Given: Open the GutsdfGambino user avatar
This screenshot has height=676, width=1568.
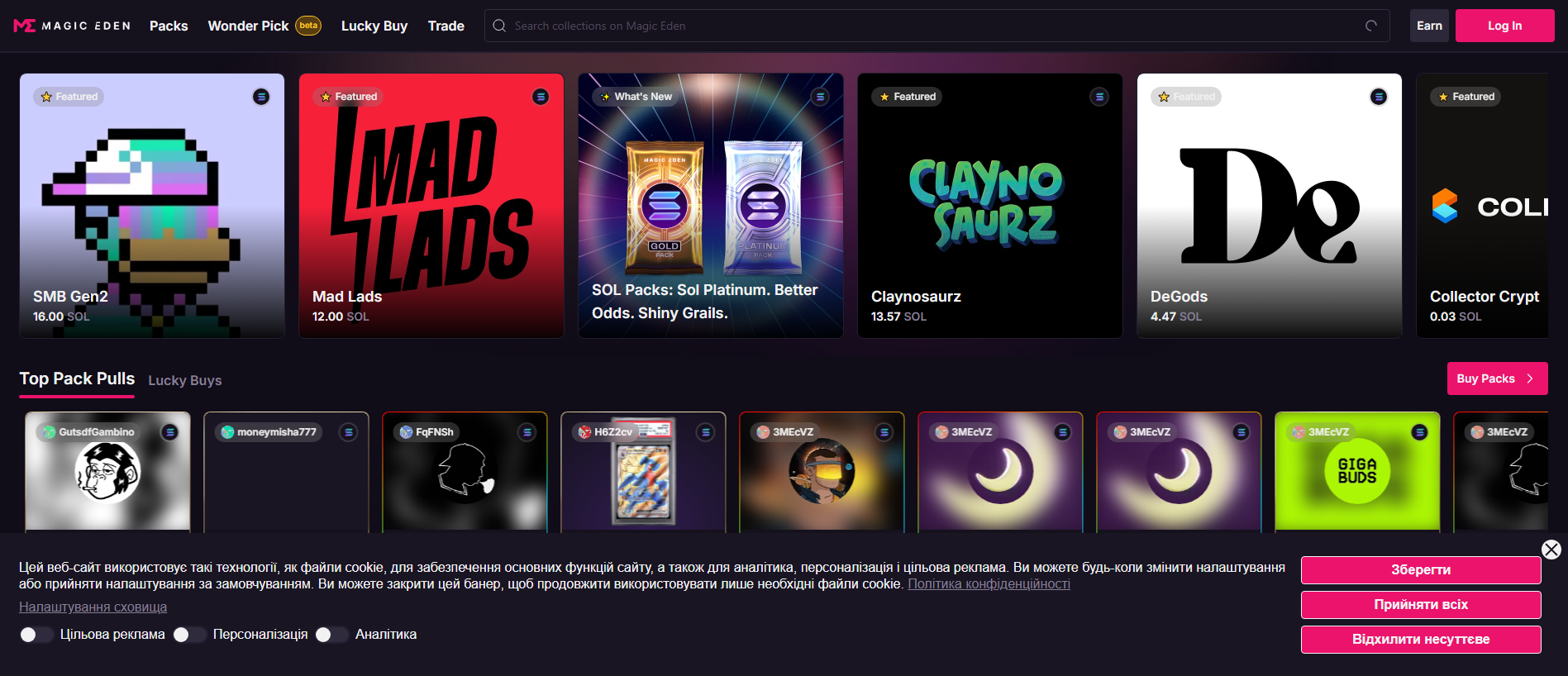Looking at the screenshot, I should [50, 432].
